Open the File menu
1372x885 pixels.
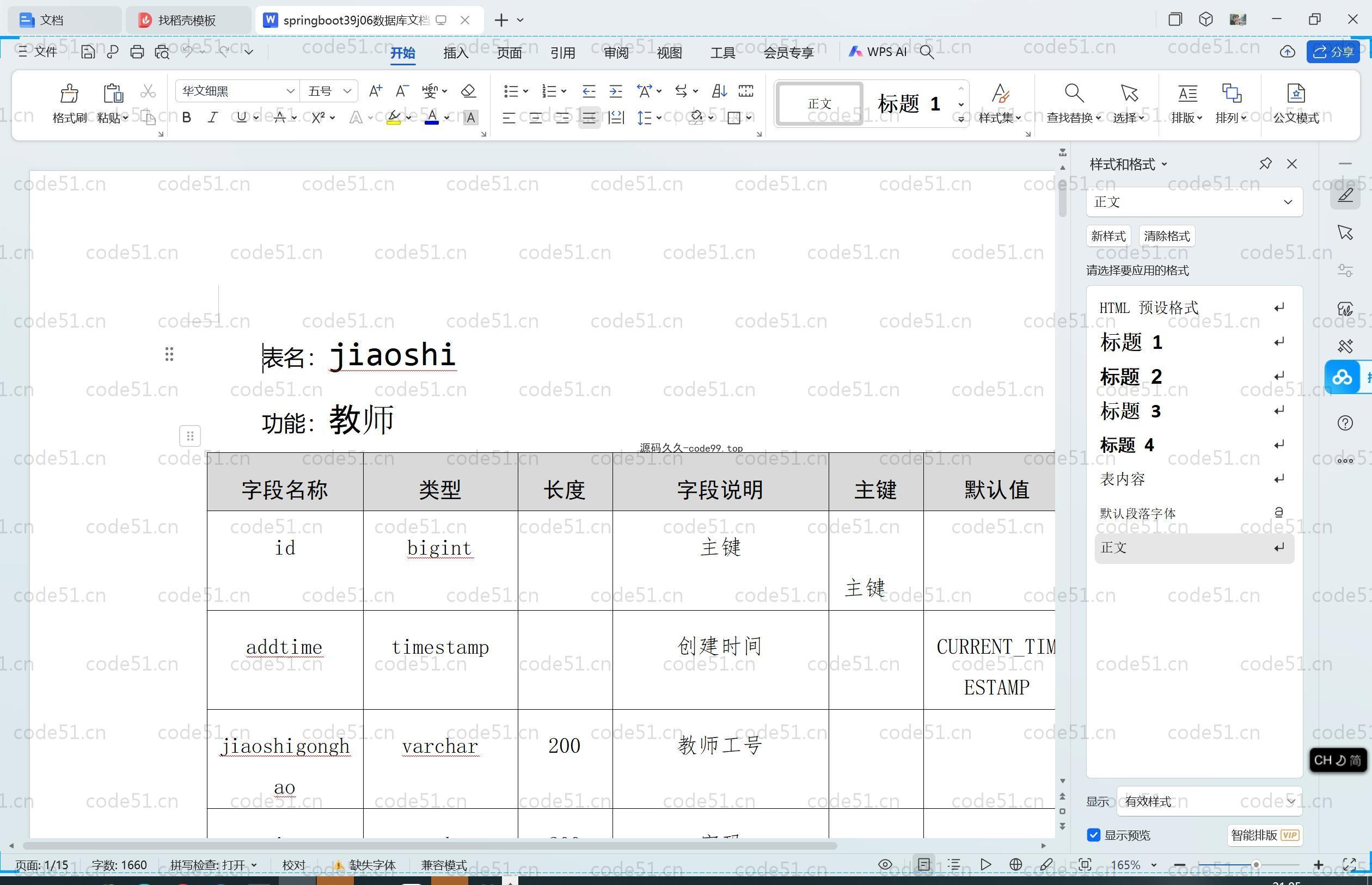38,52
